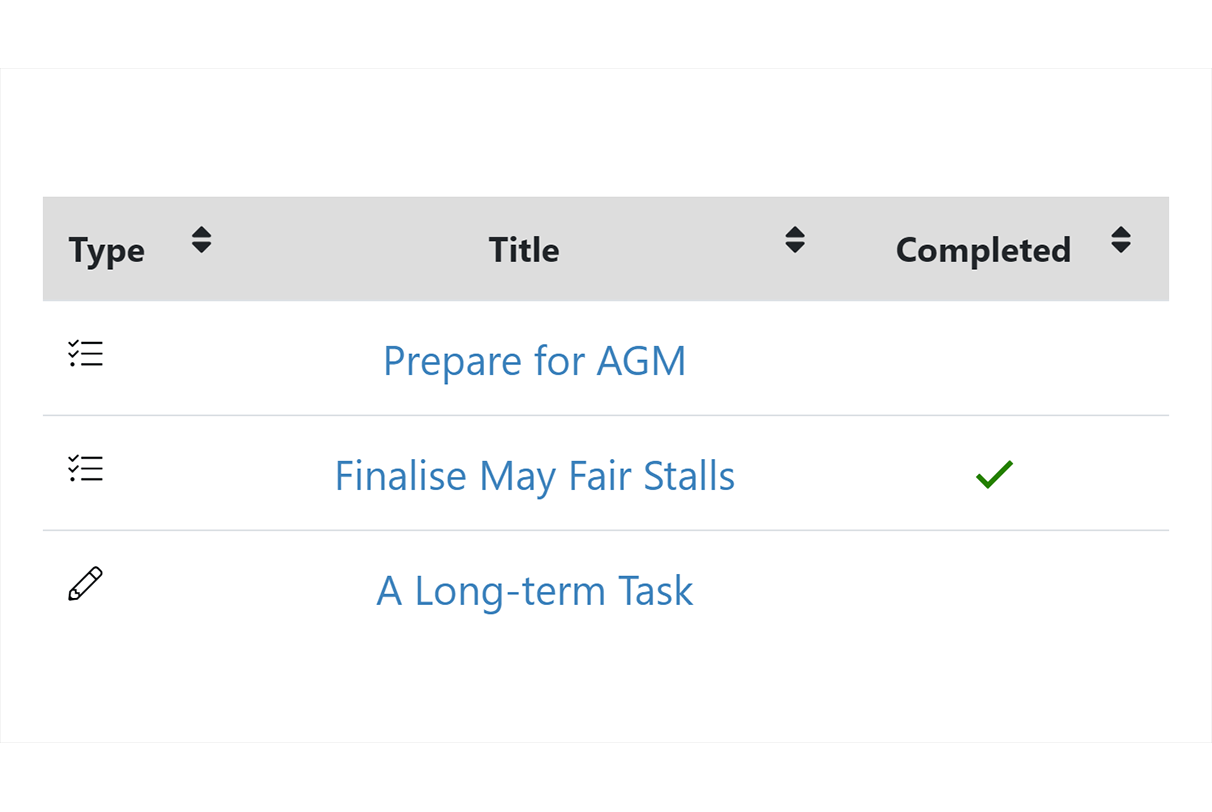Sort Completed column ascending with up arrow
Viewport: 1212px width, 812px height.
[1121, 233]
